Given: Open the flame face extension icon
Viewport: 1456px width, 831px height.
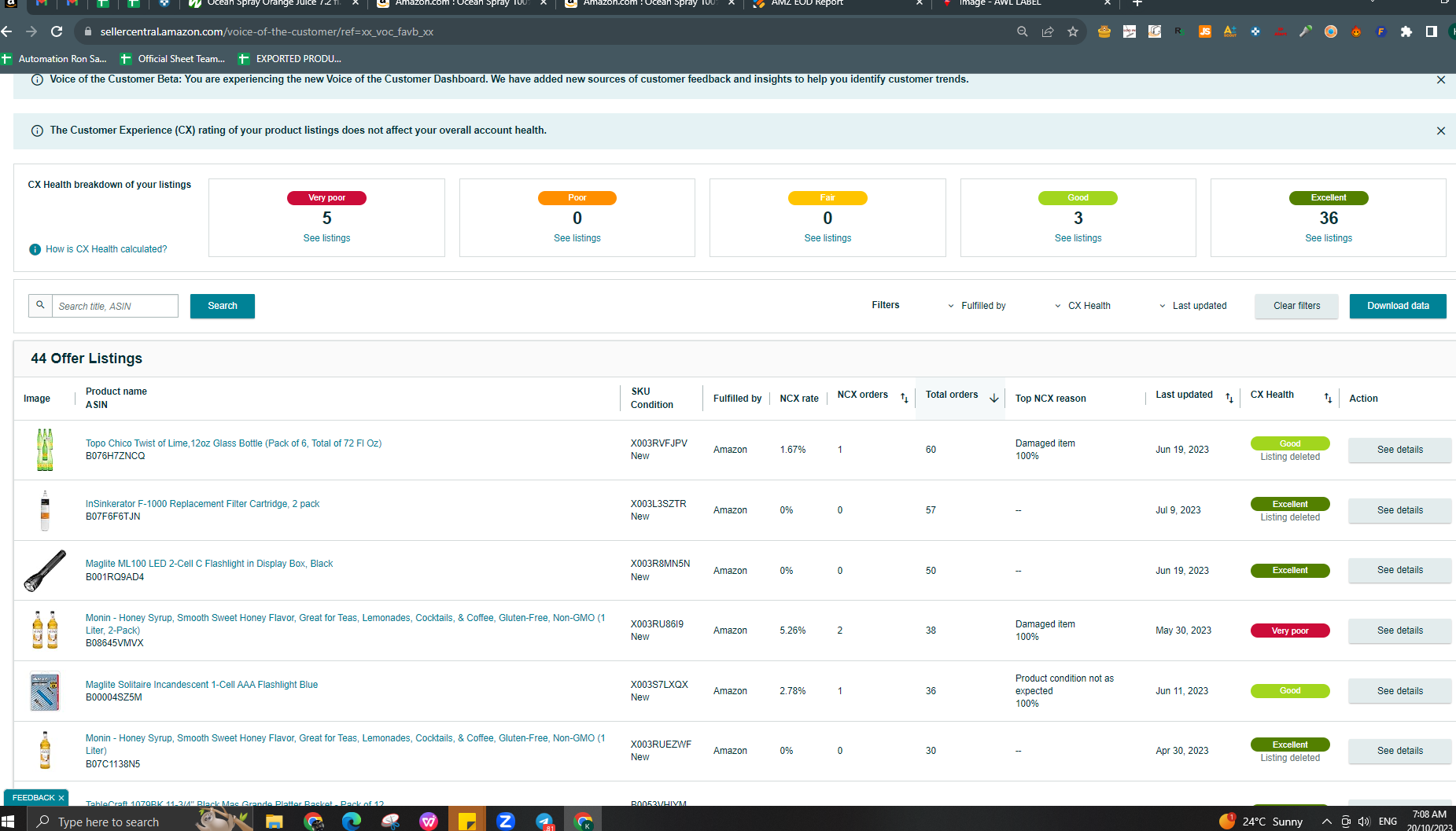Looking at the screenshot, I should (1356, 31).
